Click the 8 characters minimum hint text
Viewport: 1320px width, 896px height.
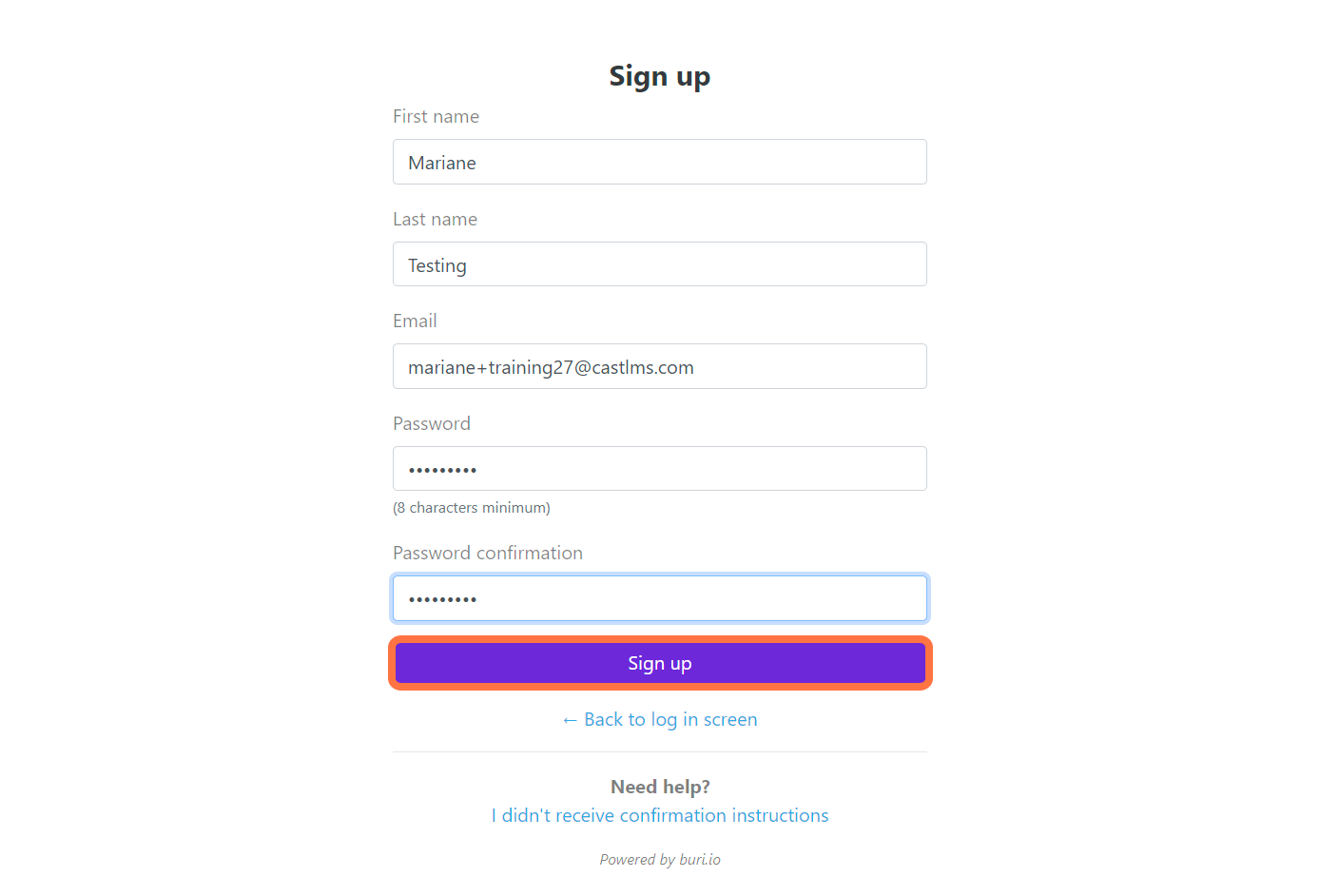point(471,508)
